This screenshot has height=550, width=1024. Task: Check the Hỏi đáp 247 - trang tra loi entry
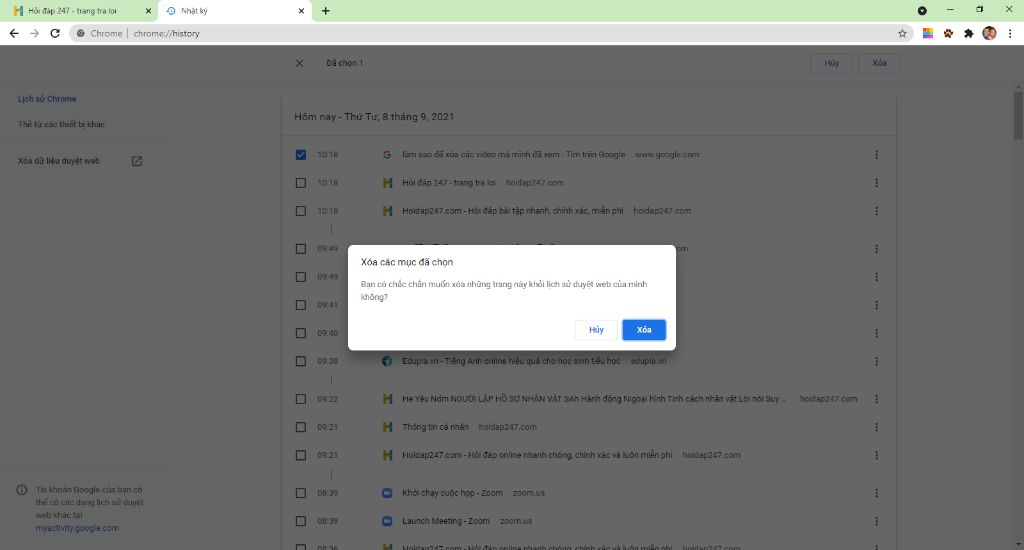tap(300, 183)
